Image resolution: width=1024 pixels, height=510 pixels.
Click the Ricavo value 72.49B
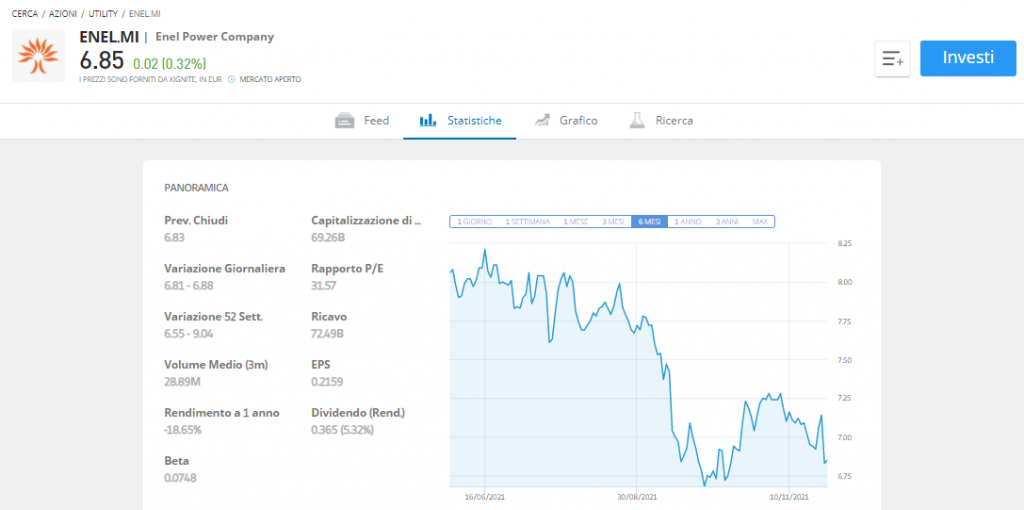(x=328, y=334)
